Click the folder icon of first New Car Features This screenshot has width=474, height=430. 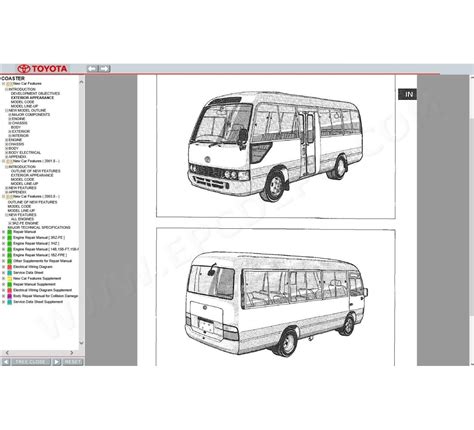[9, 84]
